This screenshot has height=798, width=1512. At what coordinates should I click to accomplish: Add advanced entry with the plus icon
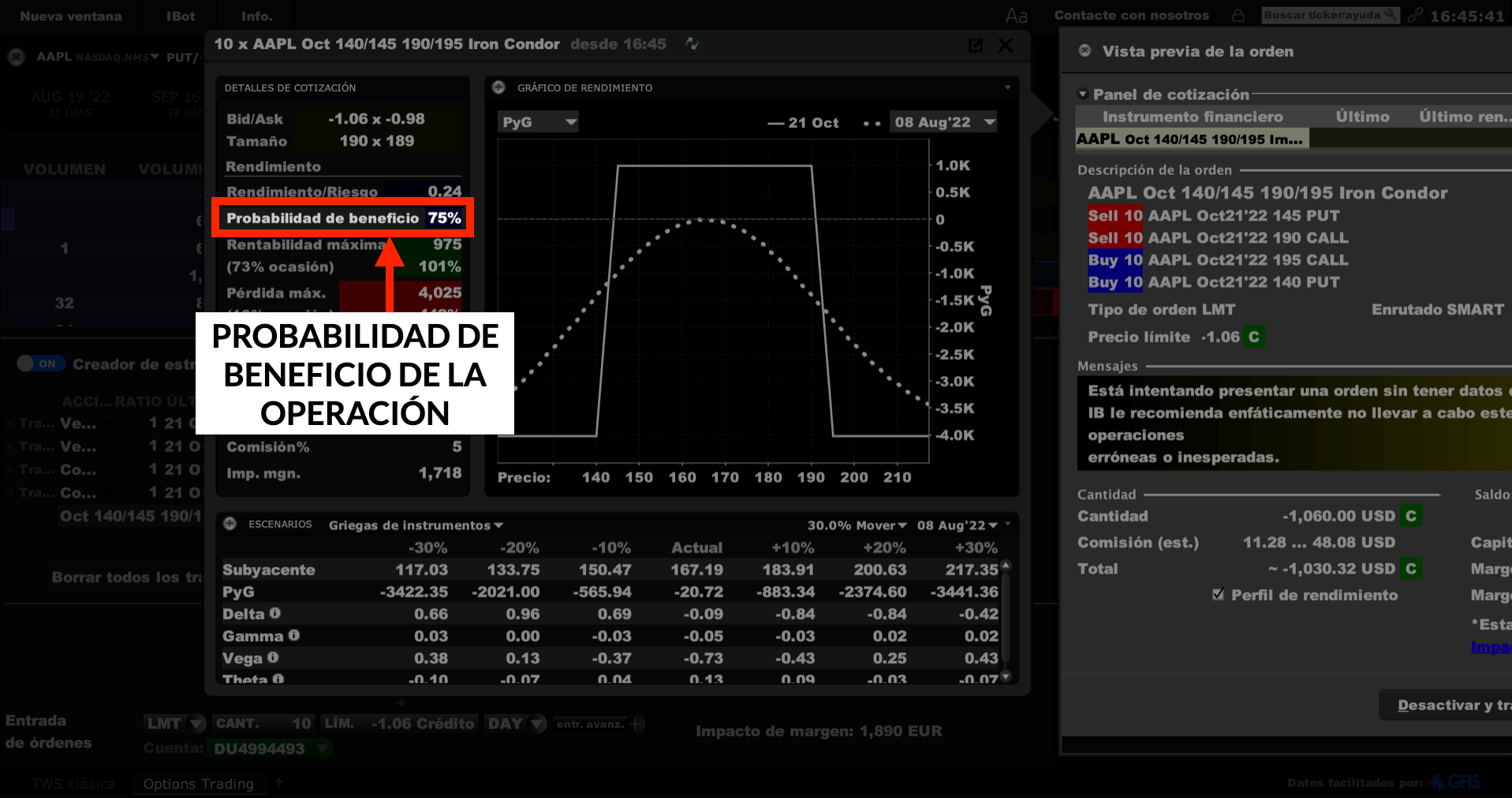tap(637, 723)
